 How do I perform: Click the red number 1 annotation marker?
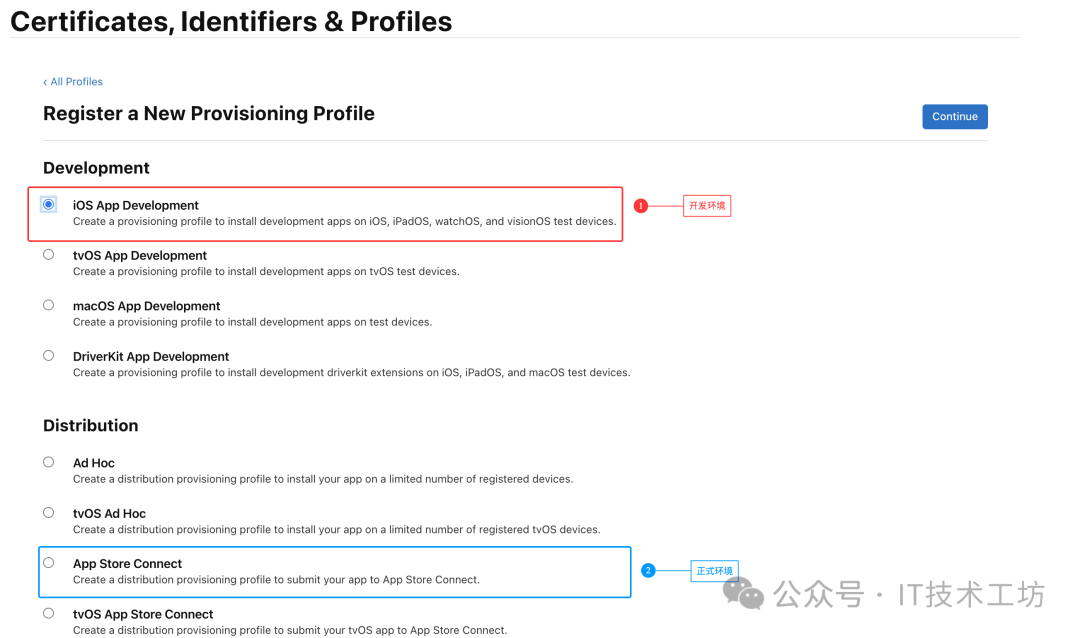coord(641,206)
